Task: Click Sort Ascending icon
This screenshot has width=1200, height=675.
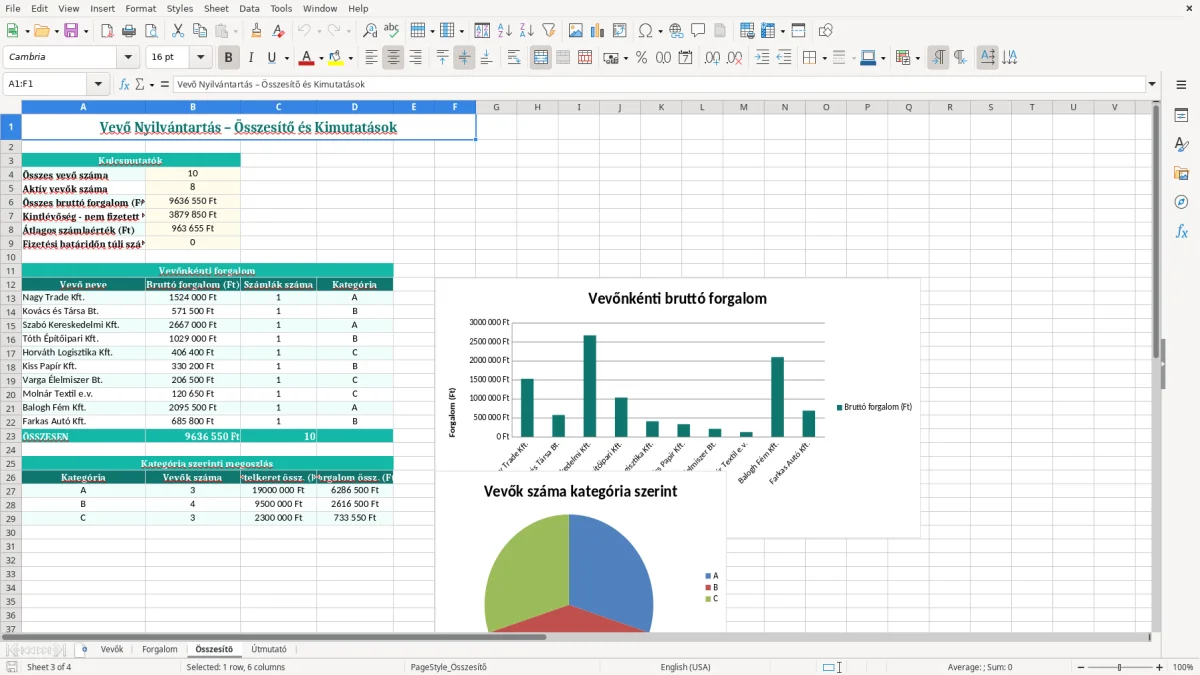Action: point(505,31)
